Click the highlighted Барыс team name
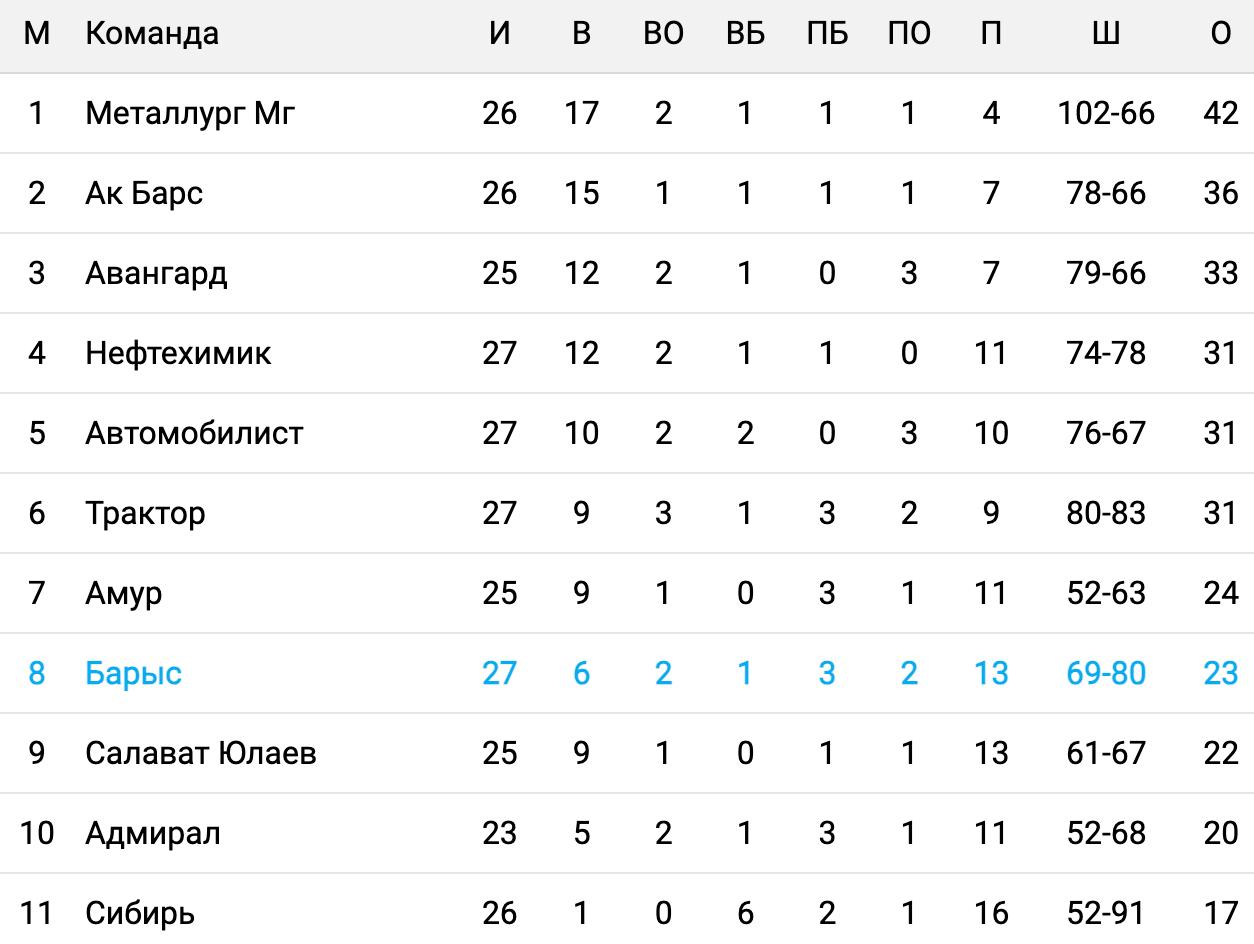 (133, 673)
